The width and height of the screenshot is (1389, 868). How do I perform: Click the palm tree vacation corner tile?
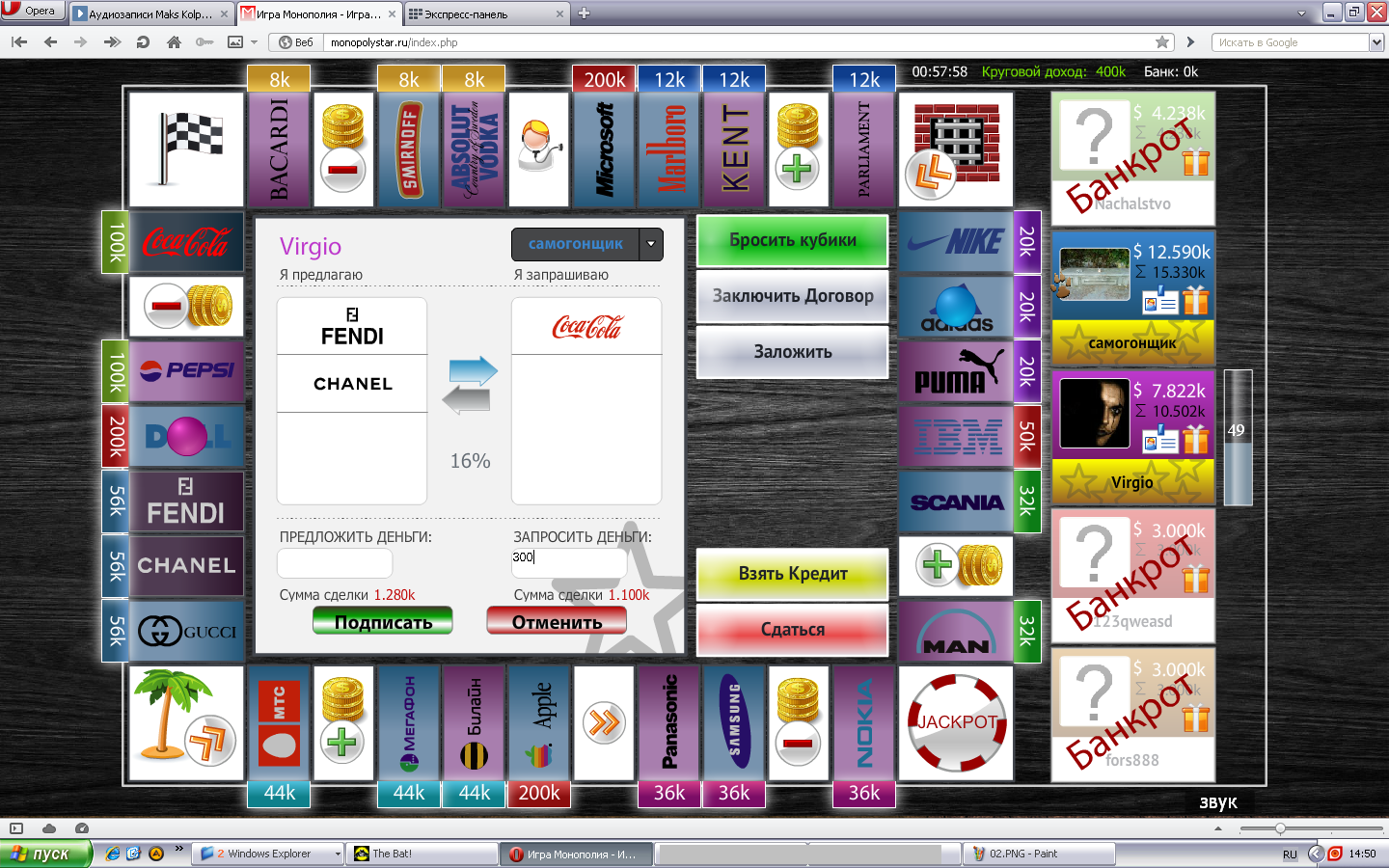coord(186,723)
